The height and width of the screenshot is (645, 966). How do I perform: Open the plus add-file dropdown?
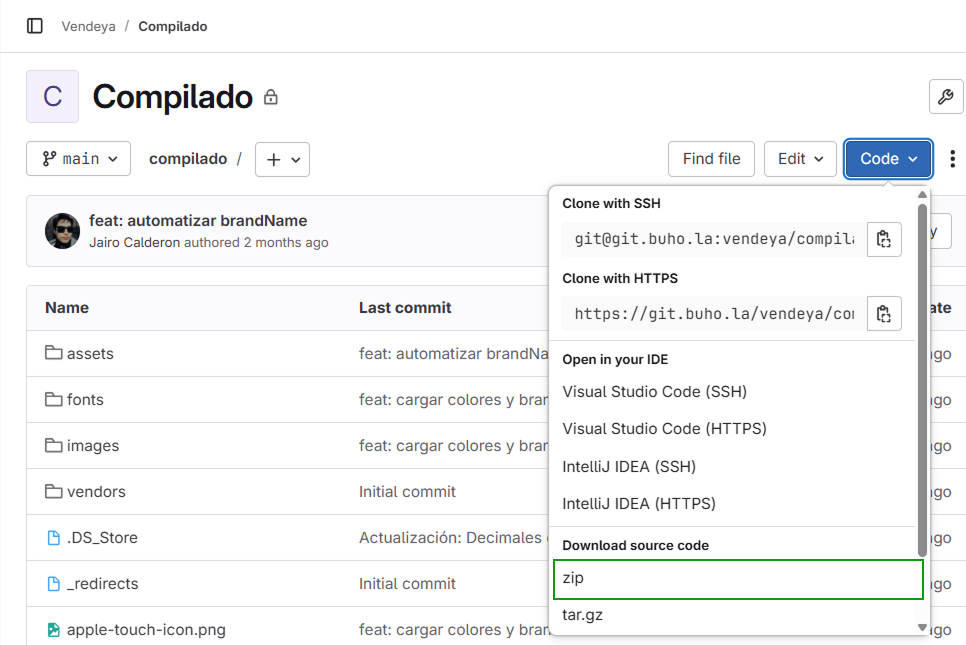282,159
